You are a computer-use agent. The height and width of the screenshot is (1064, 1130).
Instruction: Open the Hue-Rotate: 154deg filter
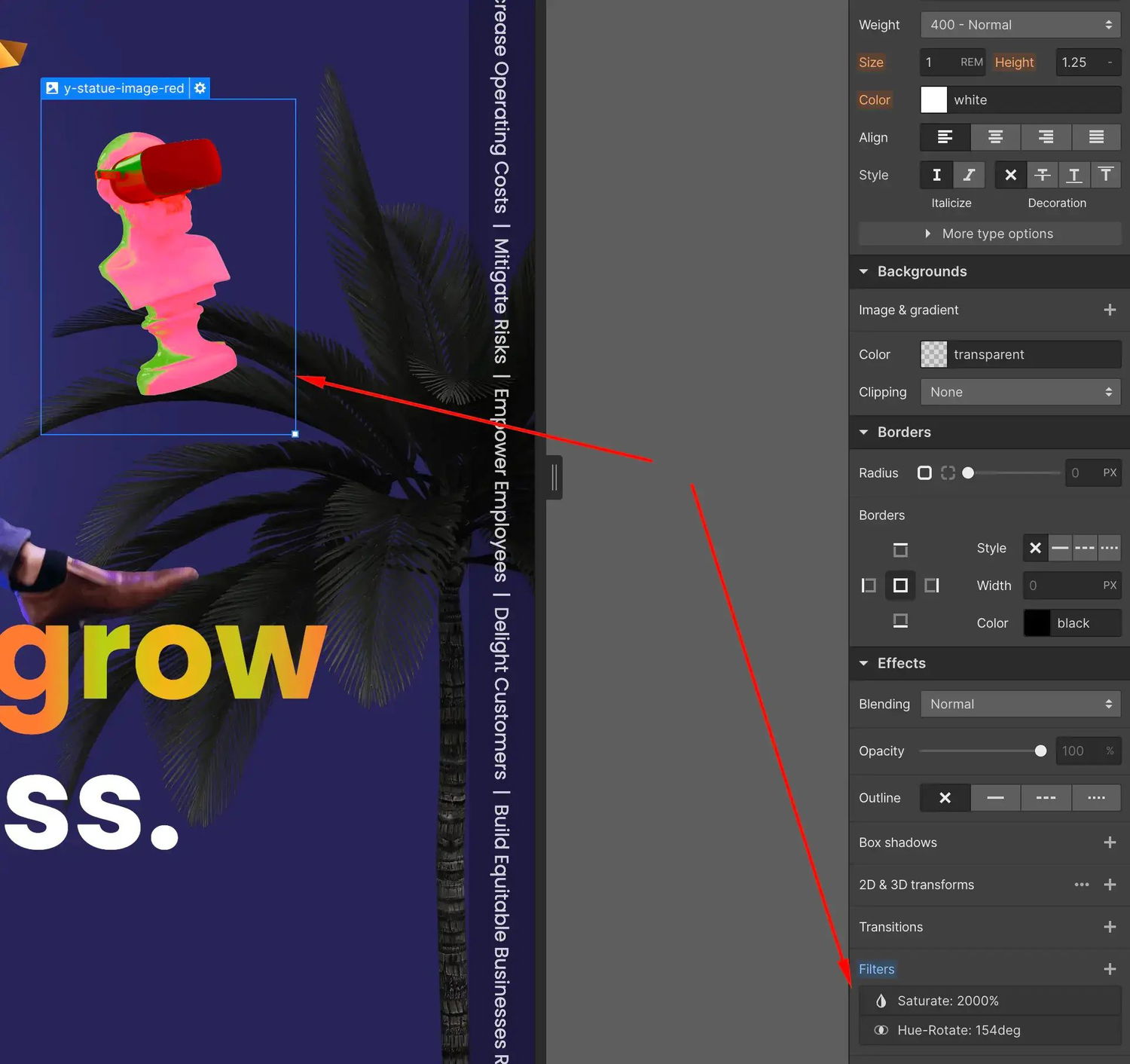click(x=990, y=1030)
